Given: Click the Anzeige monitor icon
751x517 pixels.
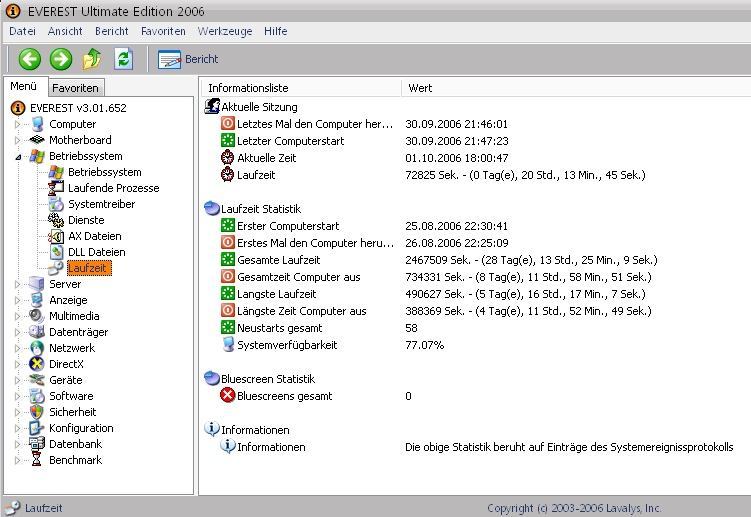Looking at the screenshot, I should pos(36,300).
